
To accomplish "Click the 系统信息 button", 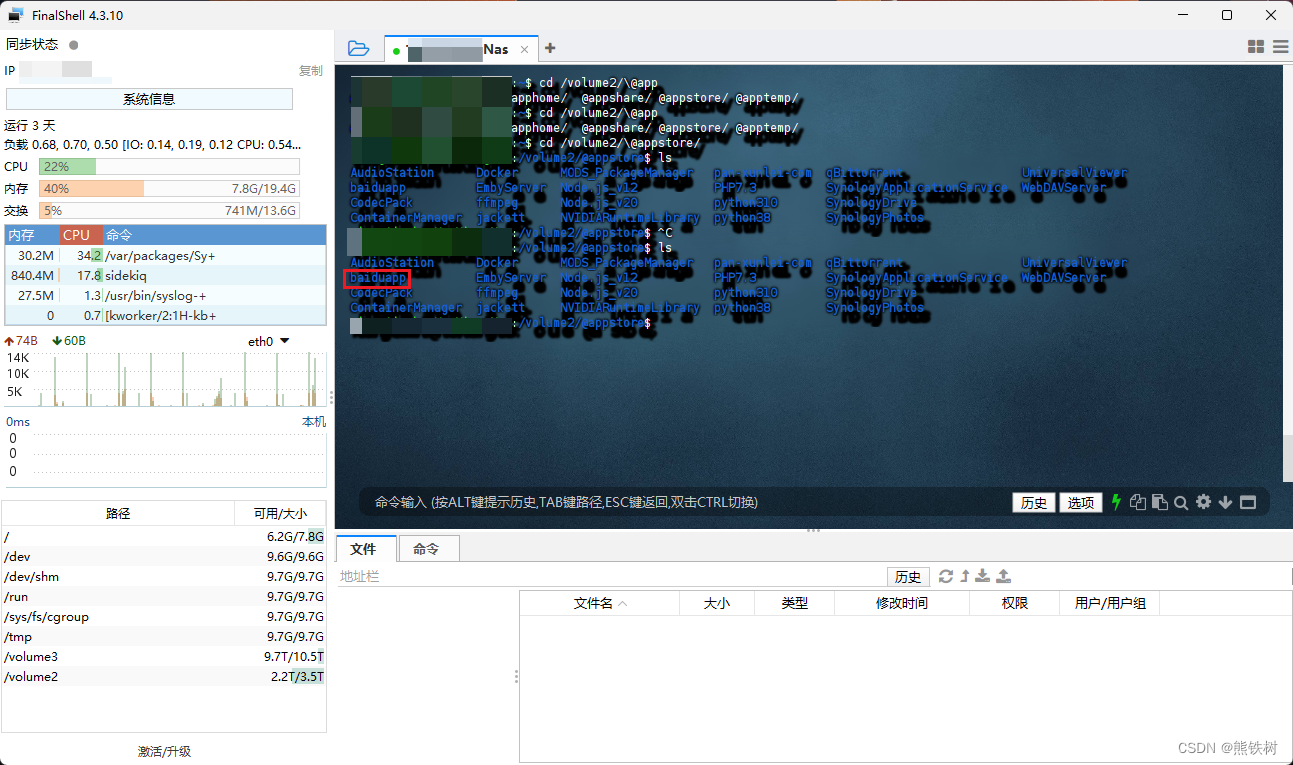I will coord(149,99).
